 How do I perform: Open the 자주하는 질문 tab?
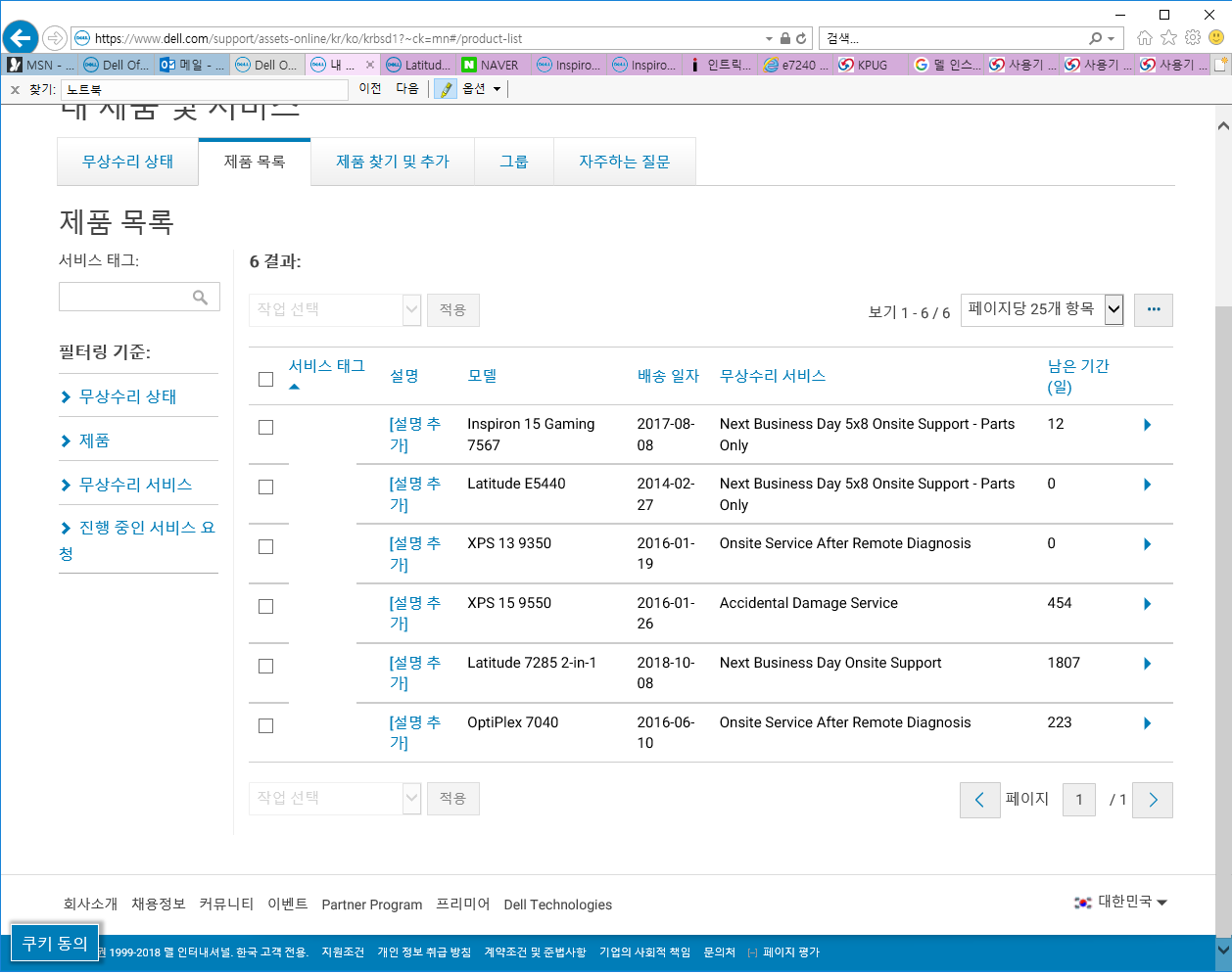(625, 162)
